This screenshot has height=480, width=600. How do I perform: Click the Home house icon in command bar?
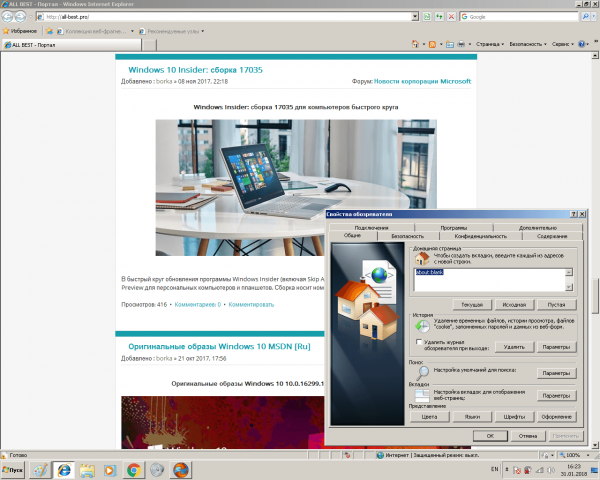click(415, 44)
